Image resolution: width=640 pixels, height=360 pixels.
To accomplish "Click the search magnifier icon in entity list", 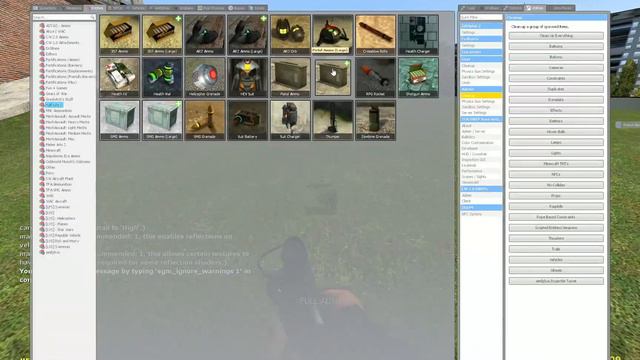I will 92,18.
